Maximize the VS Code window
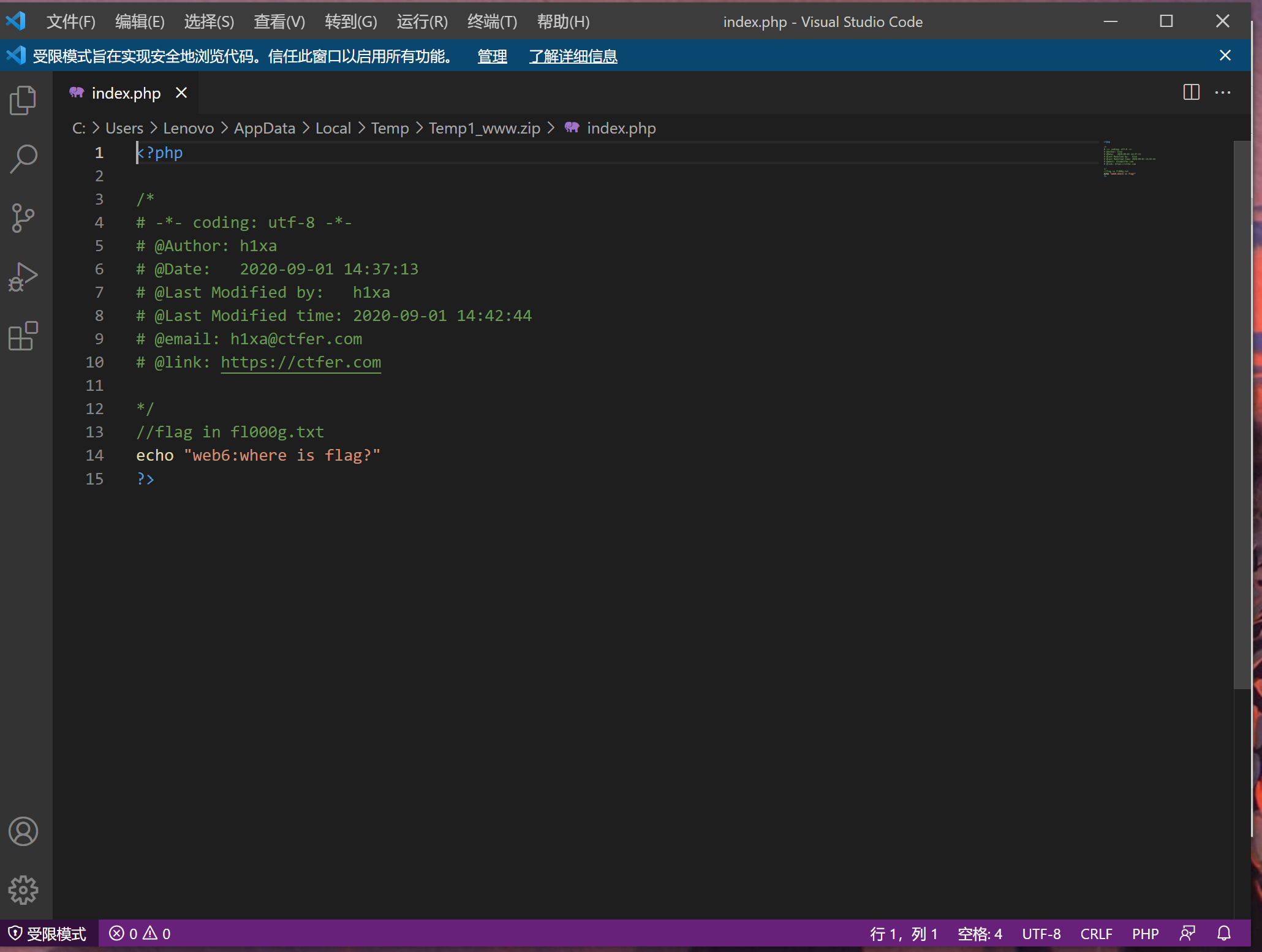The width and height of the screenshot is (1262, 952). (x=1166, y=21)
